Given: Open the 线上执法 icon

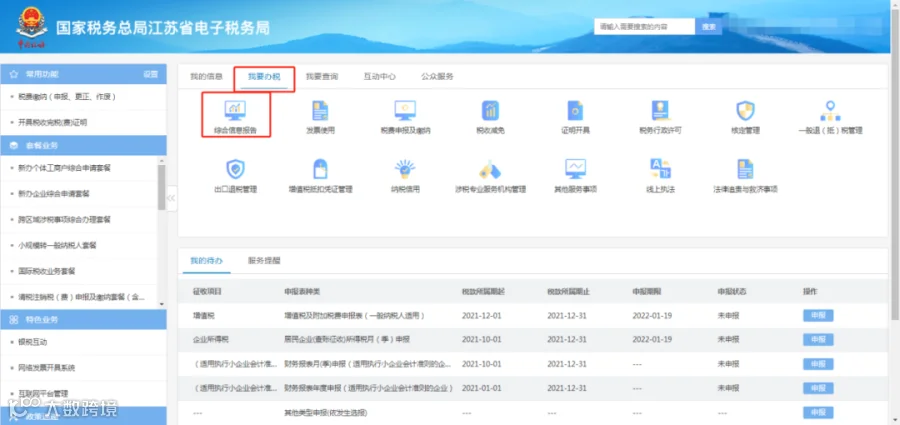Looking at the screenshot, I should click(x=660, y=169).
